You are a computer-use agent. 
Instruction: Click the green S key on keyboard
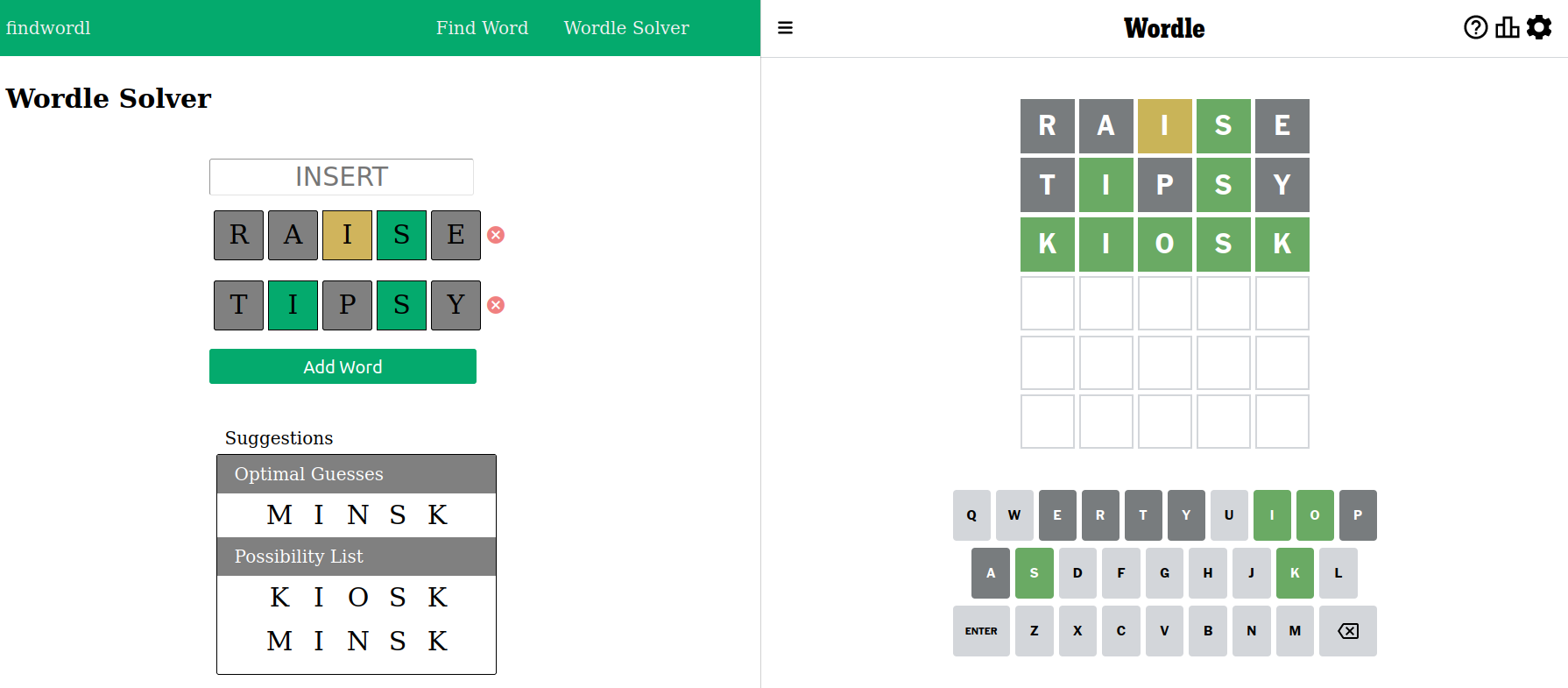click(x=1035, y=573)
